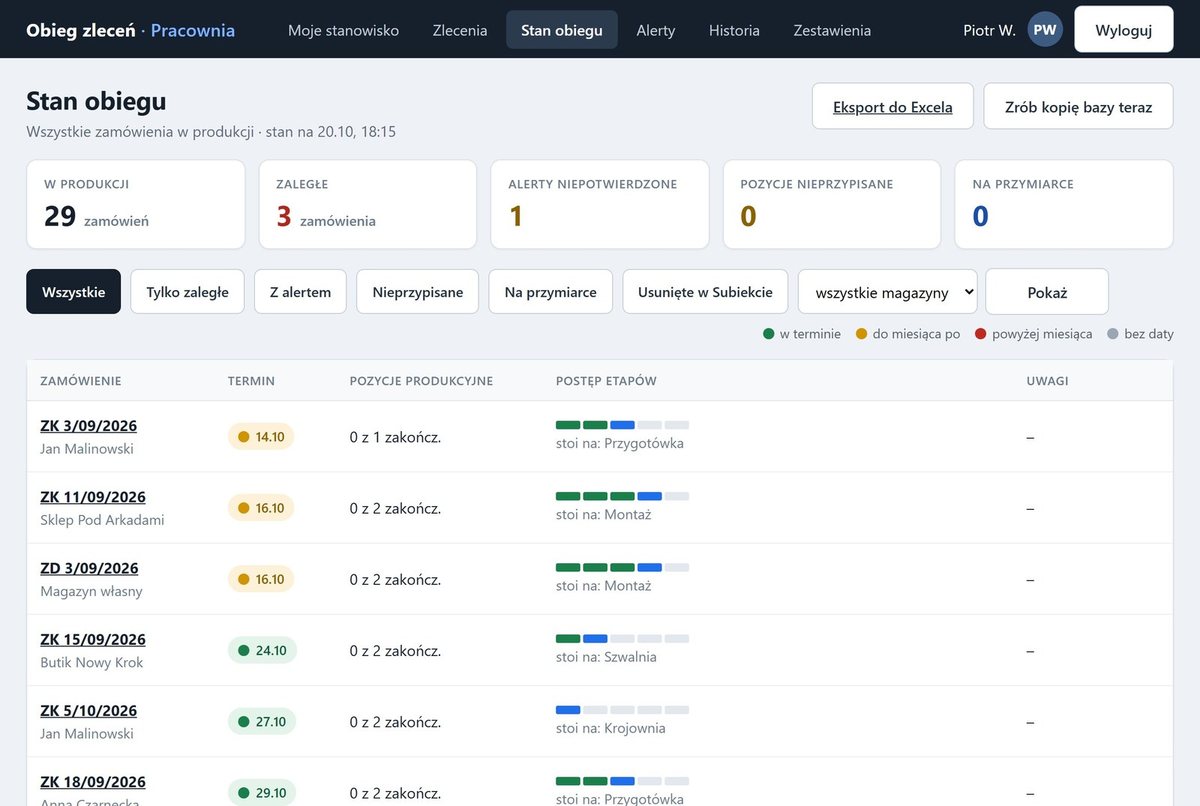
Task: Click the Obieg zleceń · Pracownia logo
Action: pyautogui.click(x=131, y=30)
